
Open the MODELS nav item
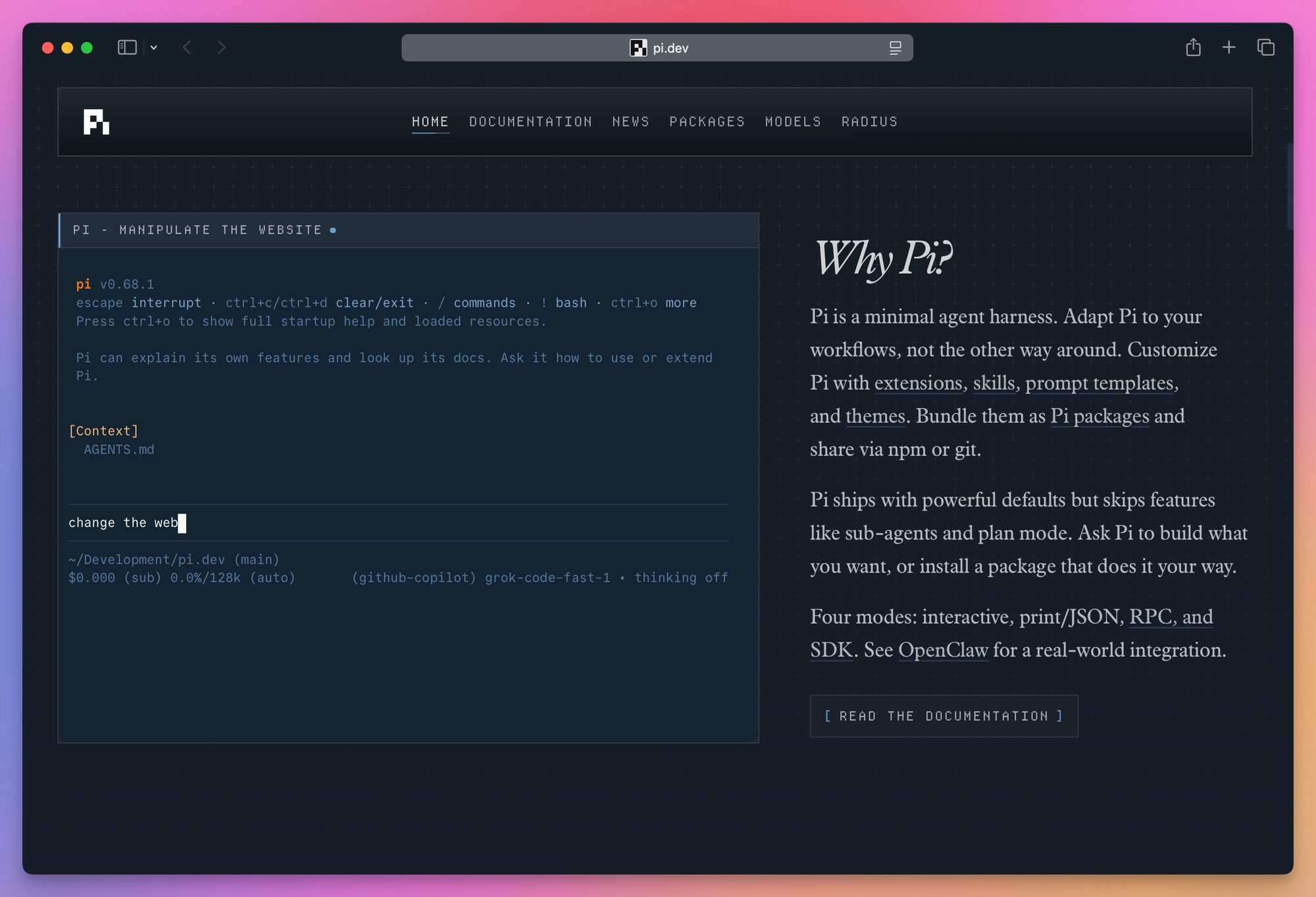click(x=793, y=122)
